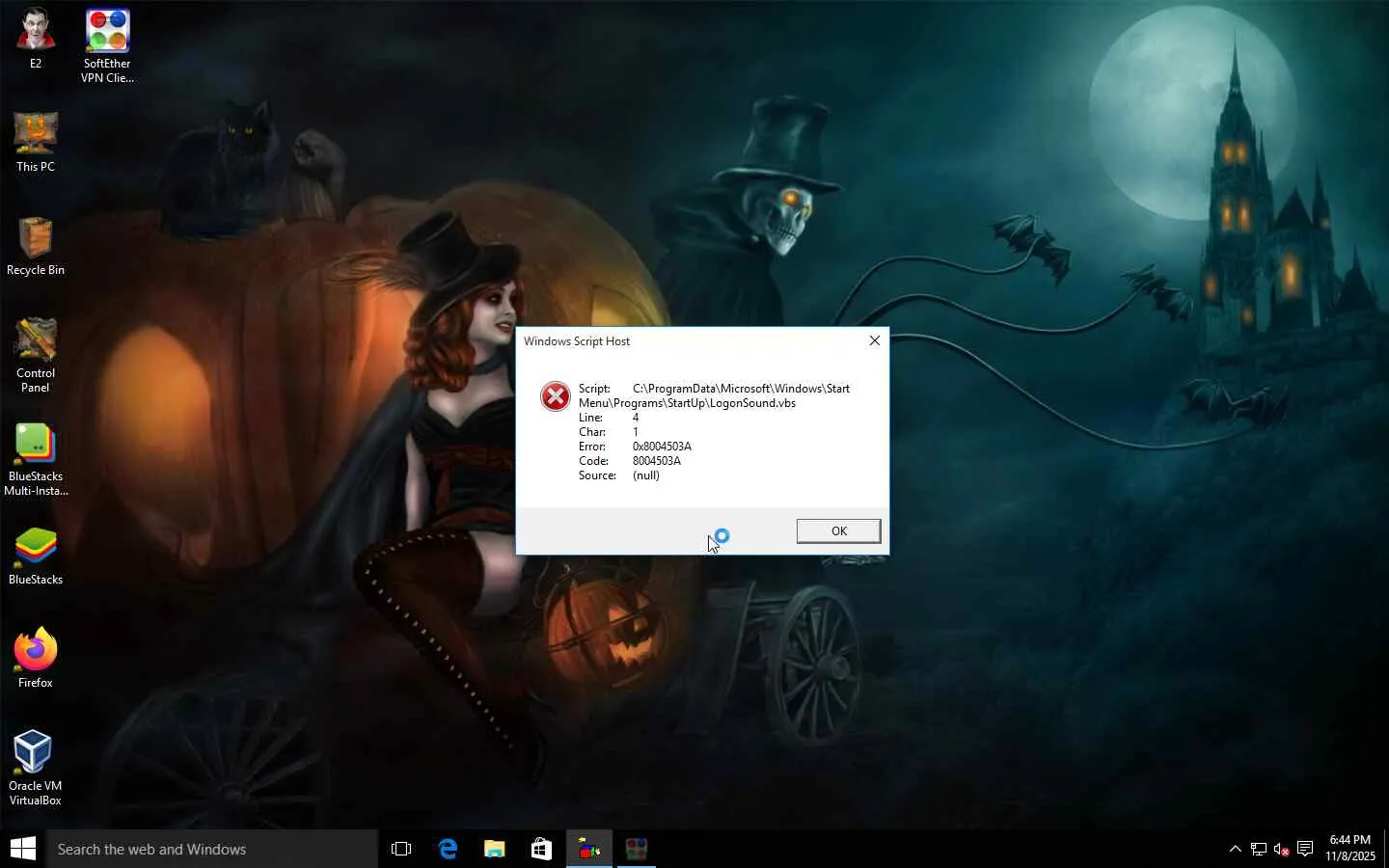Switch to the active colorful-blocks taskbar app
This screenshot has width=1389, height=868.
point(588,849)
